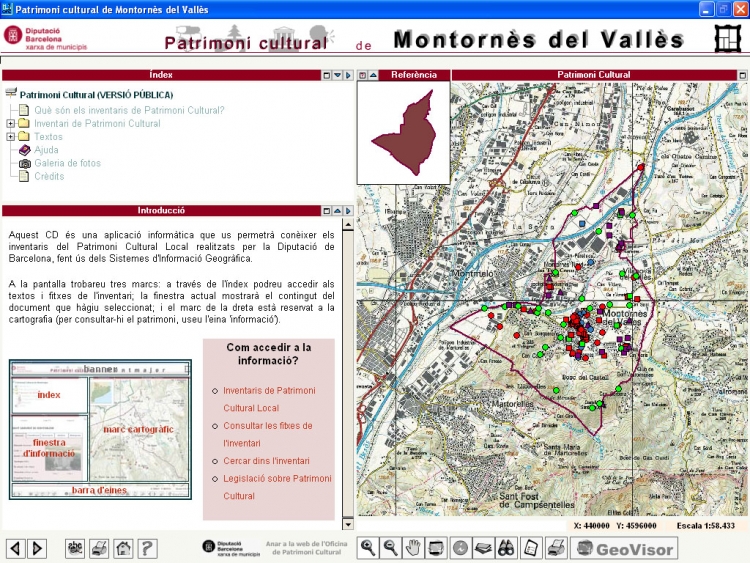Go back with left arrow button
This screenshot has width=750, height=563.
point(15,547)
